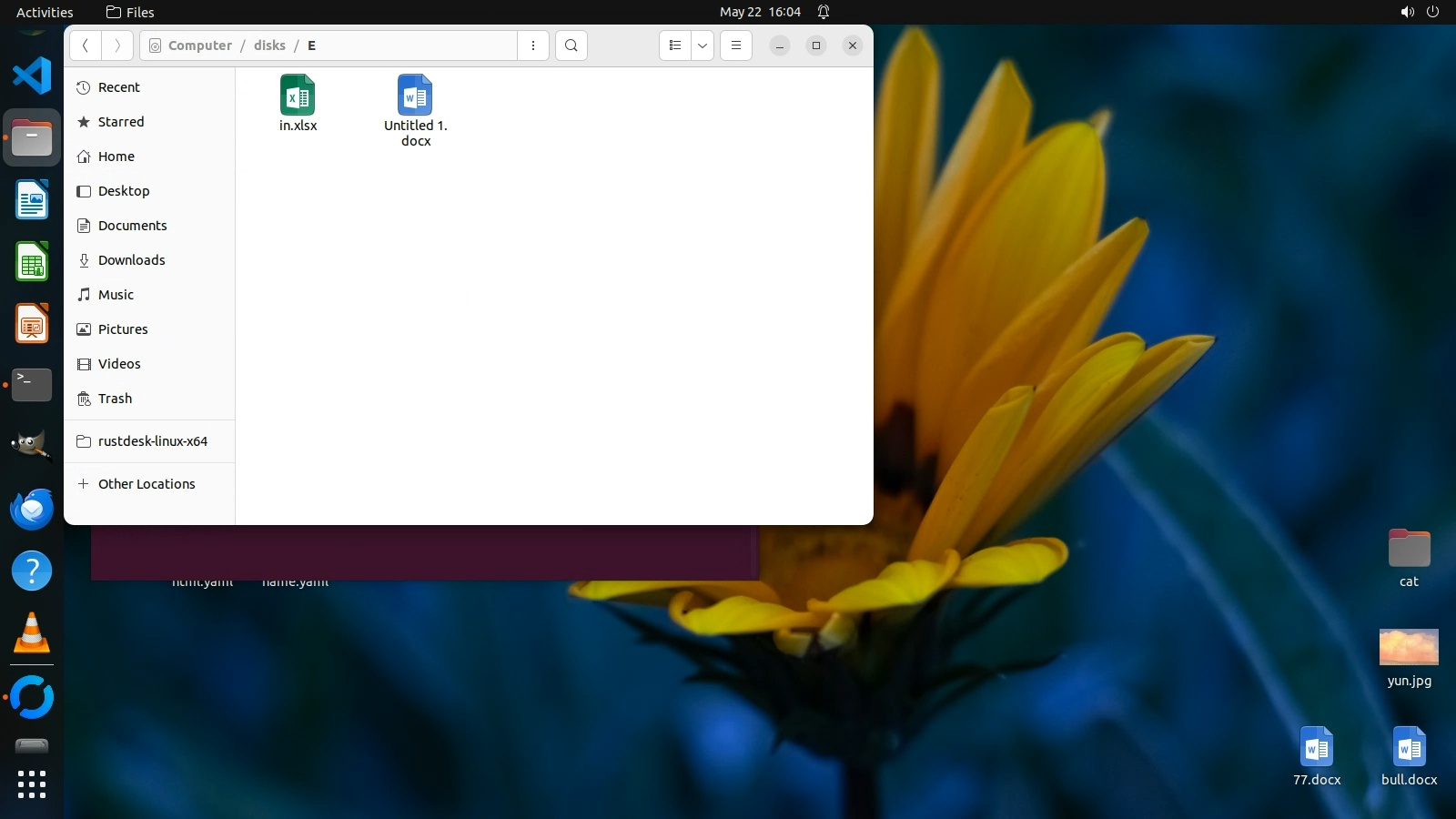This screenshot has width=1456, height=819.
Task: Open the path bar three-dot menu
Action: [x=533, y=45]
